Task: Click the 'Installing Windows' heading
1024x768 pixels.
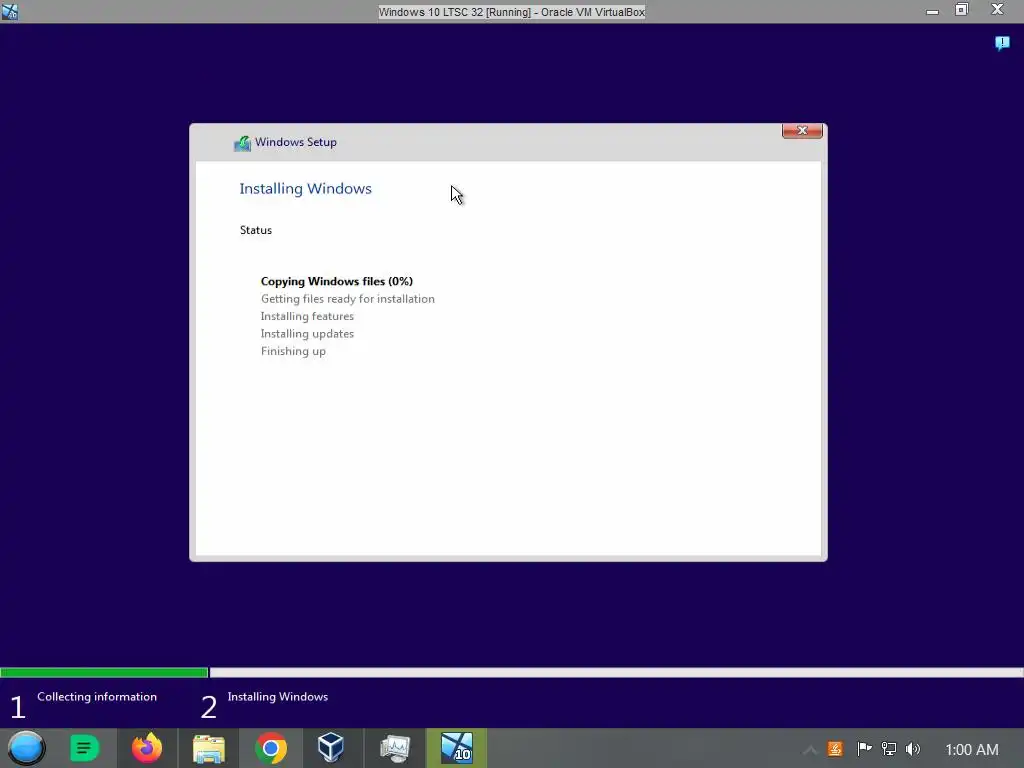Action: (306, 189)
